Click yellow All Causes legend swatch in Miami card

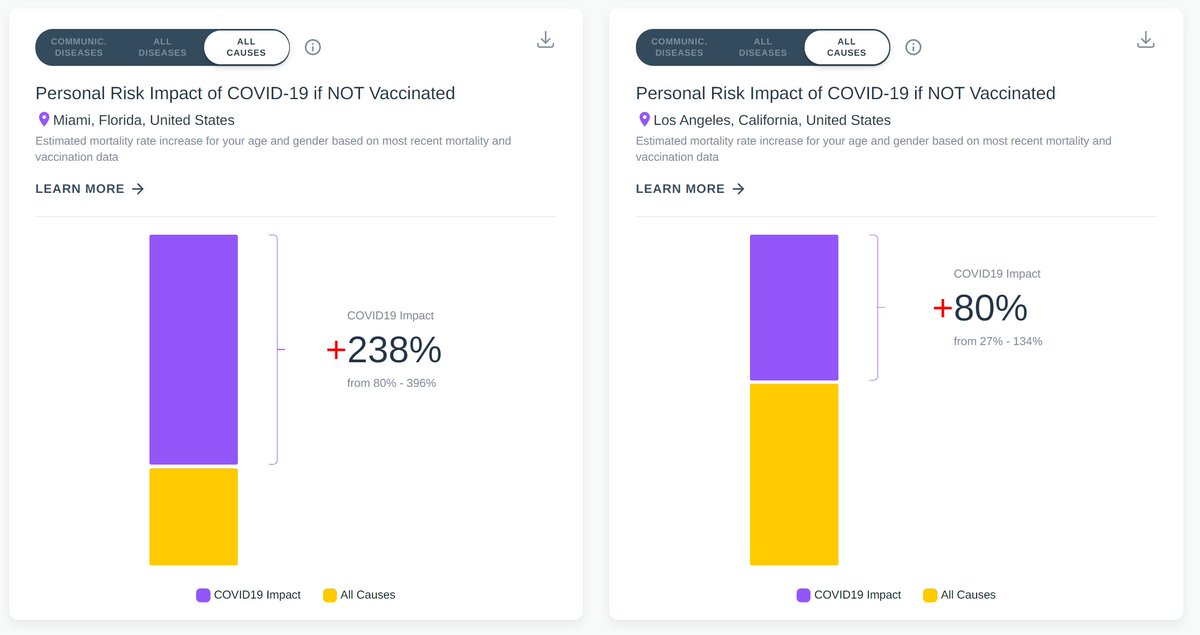coord(330,595)
